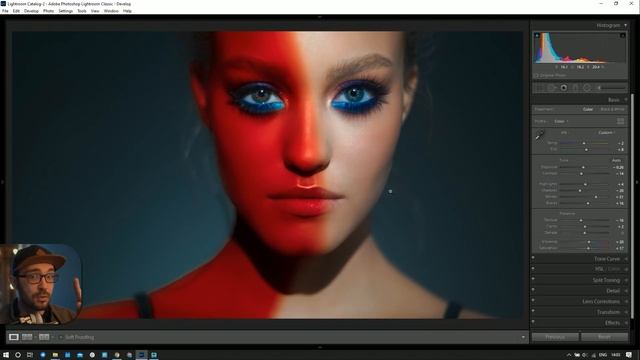Open the notification center icon

[629, 355]
